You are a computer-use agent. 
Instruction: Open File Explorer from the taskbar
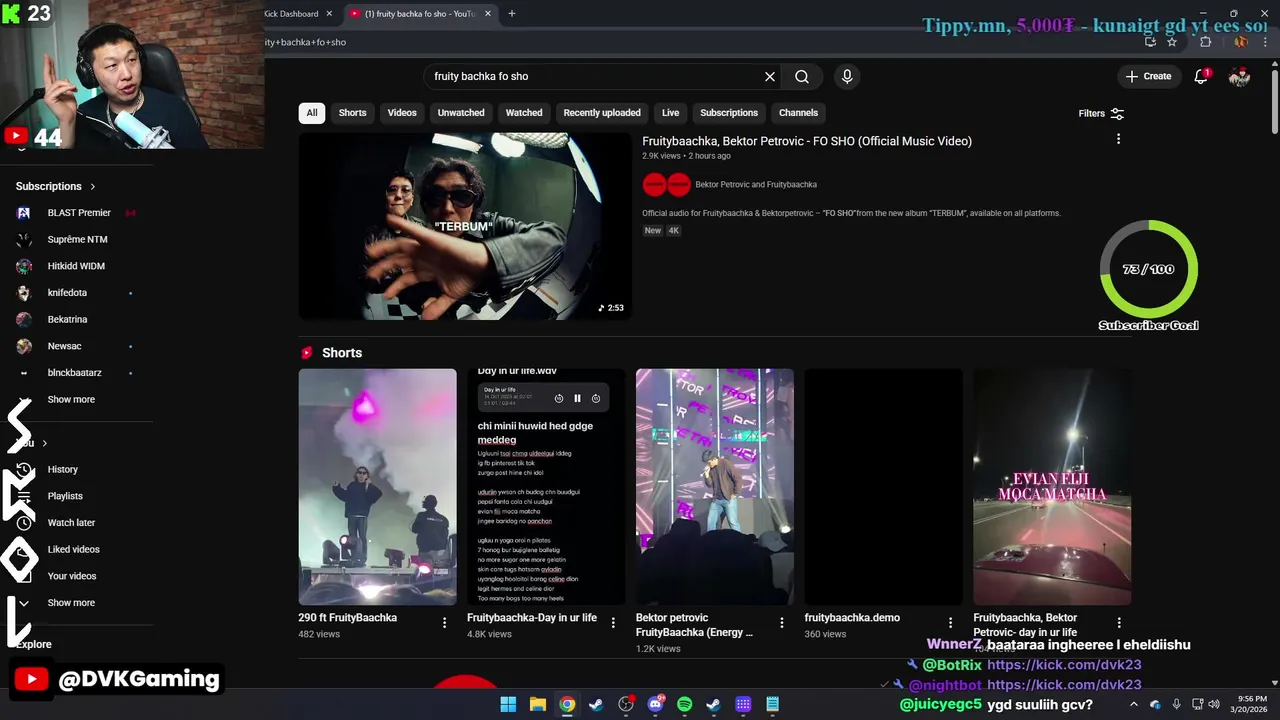pos(537,704)
